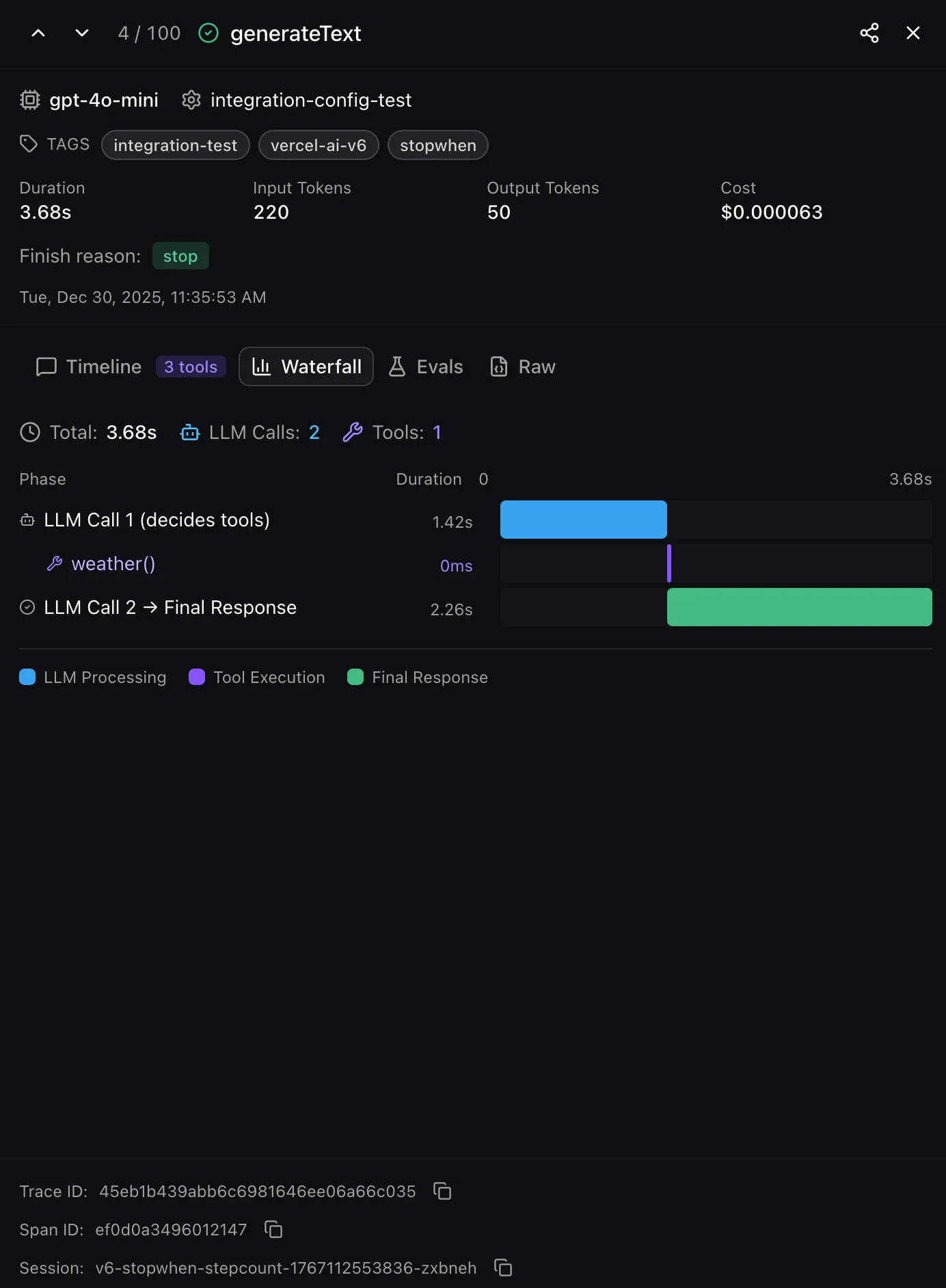This screenshot has width=946, height=1288.
Task: Select the Waterfall tab
Action: [306, 366]
